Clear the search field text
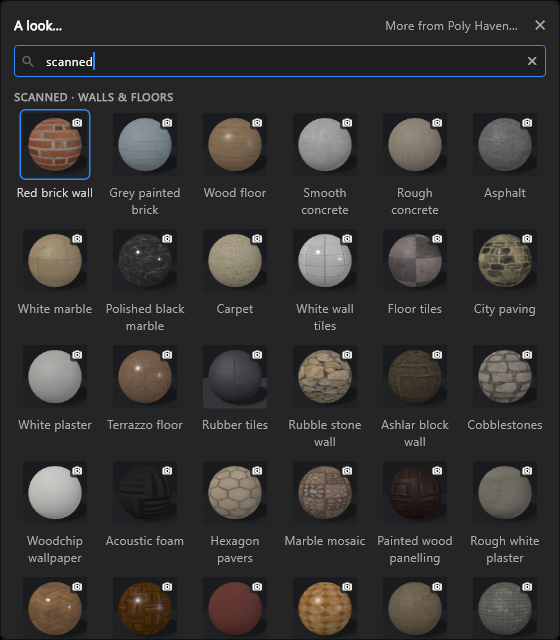Viewport: 560px width, 640px height. coord(532,61)
